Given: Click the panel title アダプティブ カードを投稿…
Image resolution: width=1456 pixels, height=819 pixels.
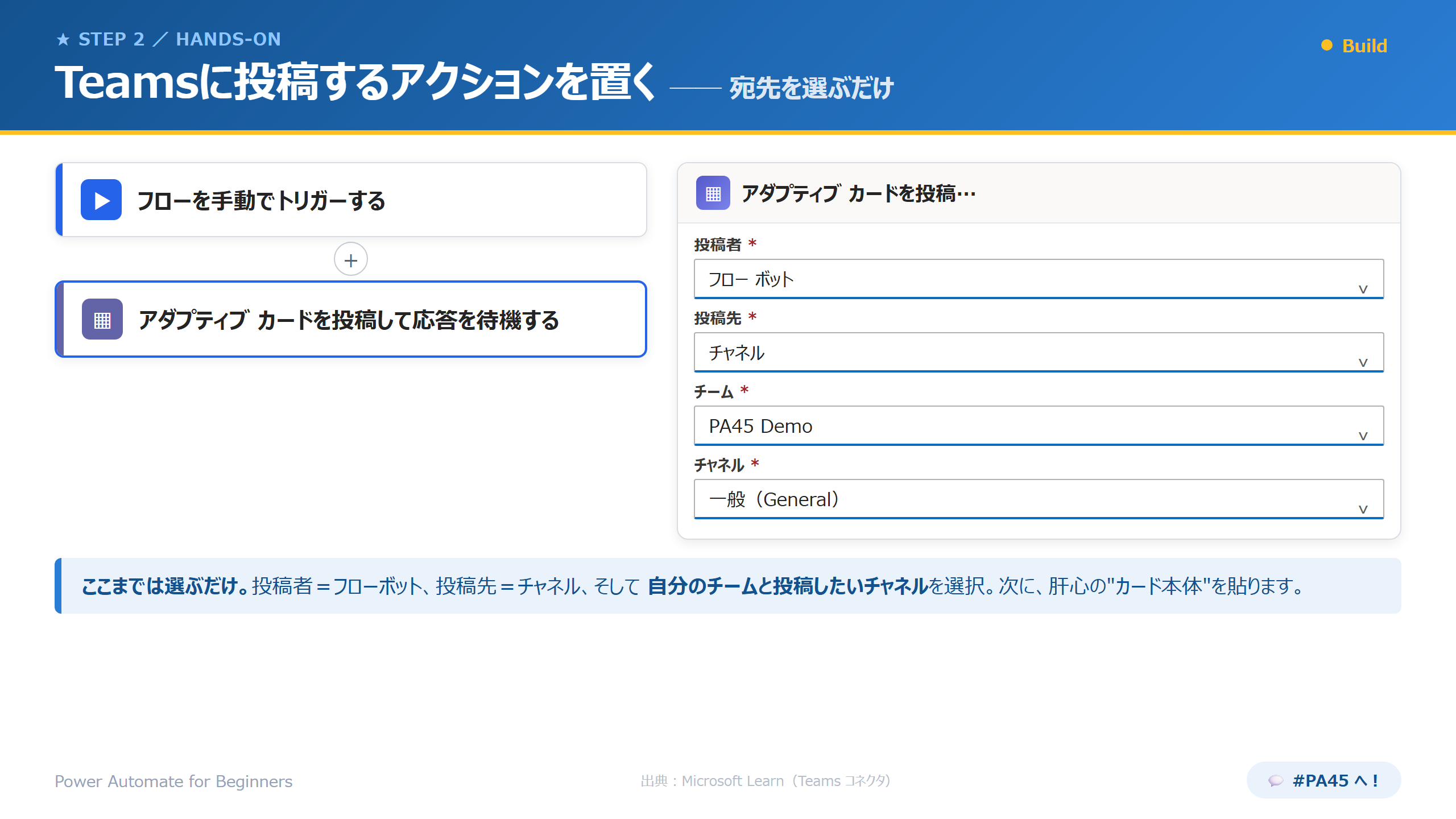Looking at the screenshot, I should click(858, 193).
